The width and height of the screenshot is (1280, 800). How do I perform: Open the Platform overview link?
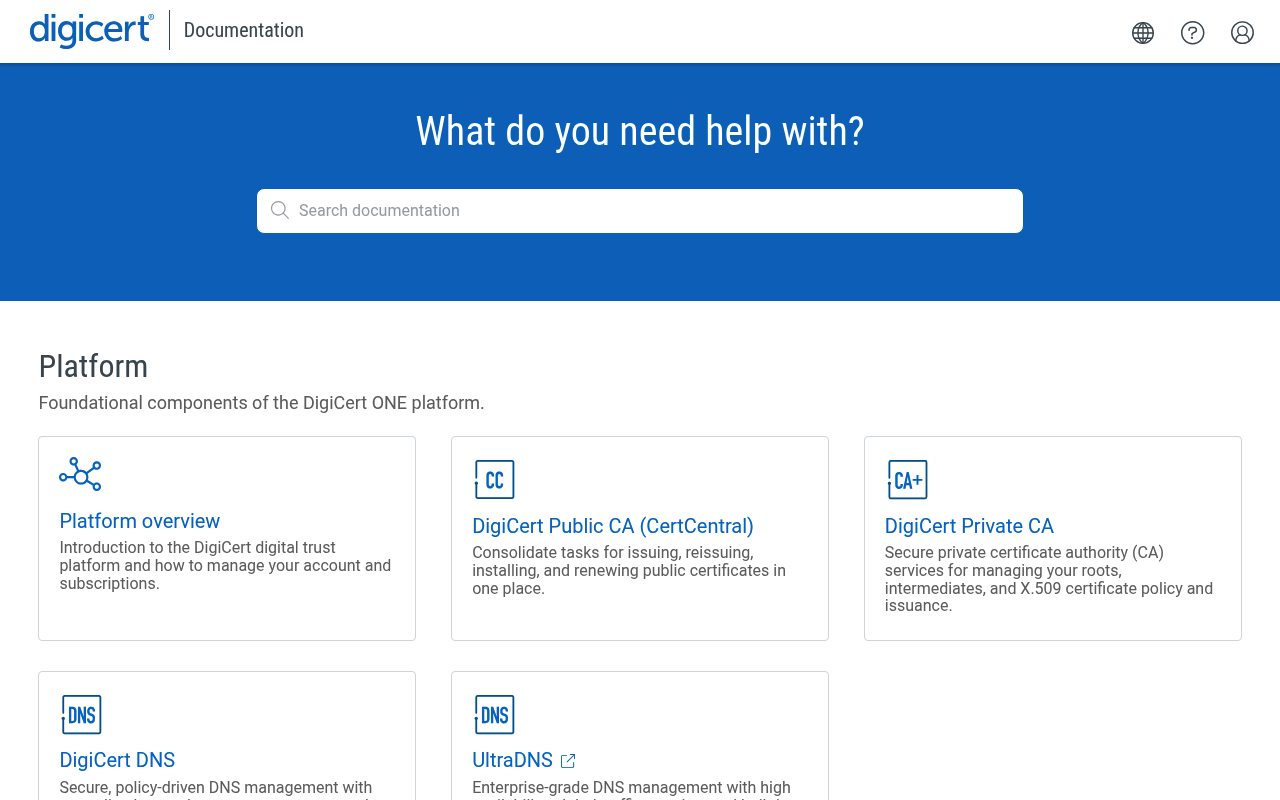140,521
